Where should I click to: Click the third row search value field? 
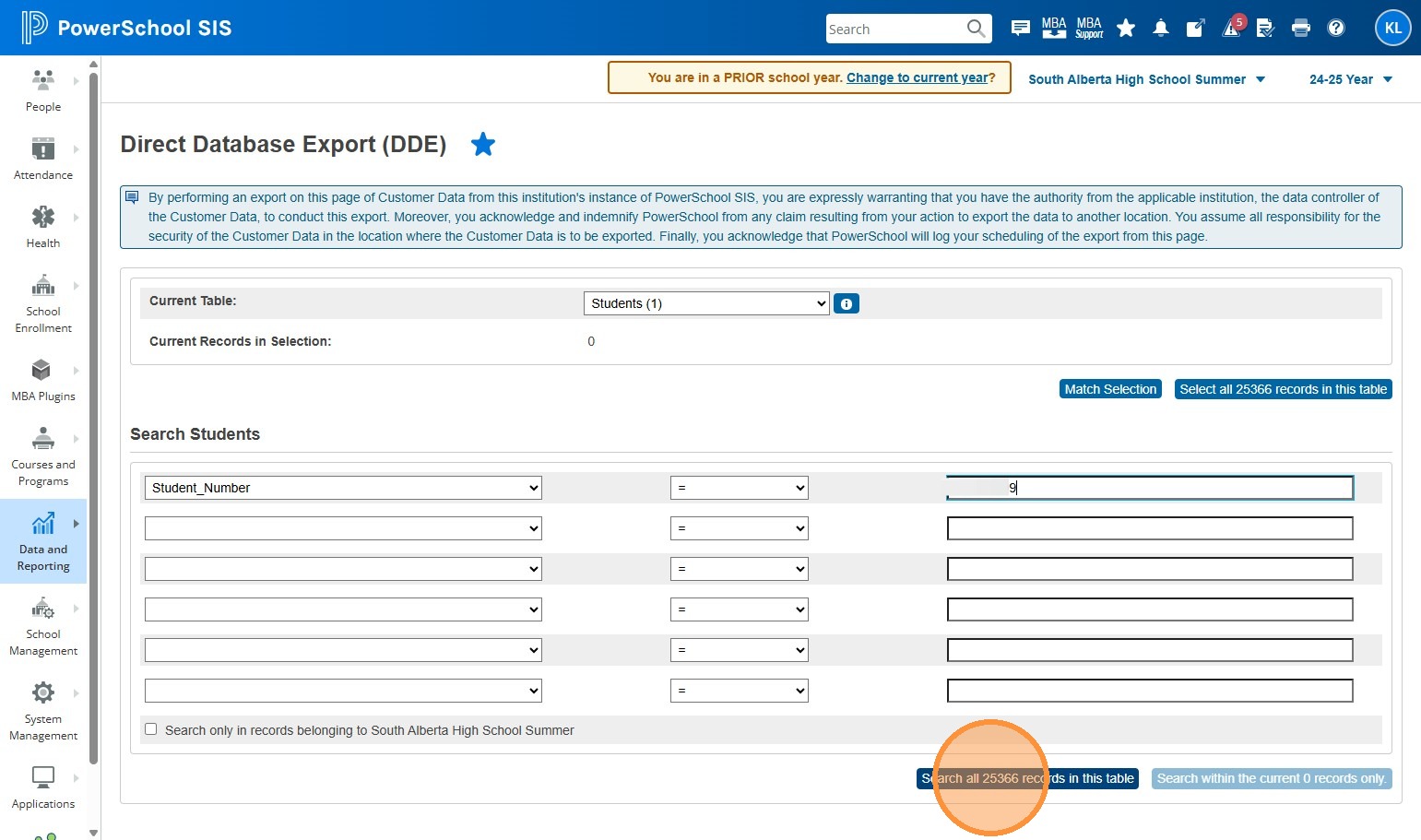tap(1150, 569)
